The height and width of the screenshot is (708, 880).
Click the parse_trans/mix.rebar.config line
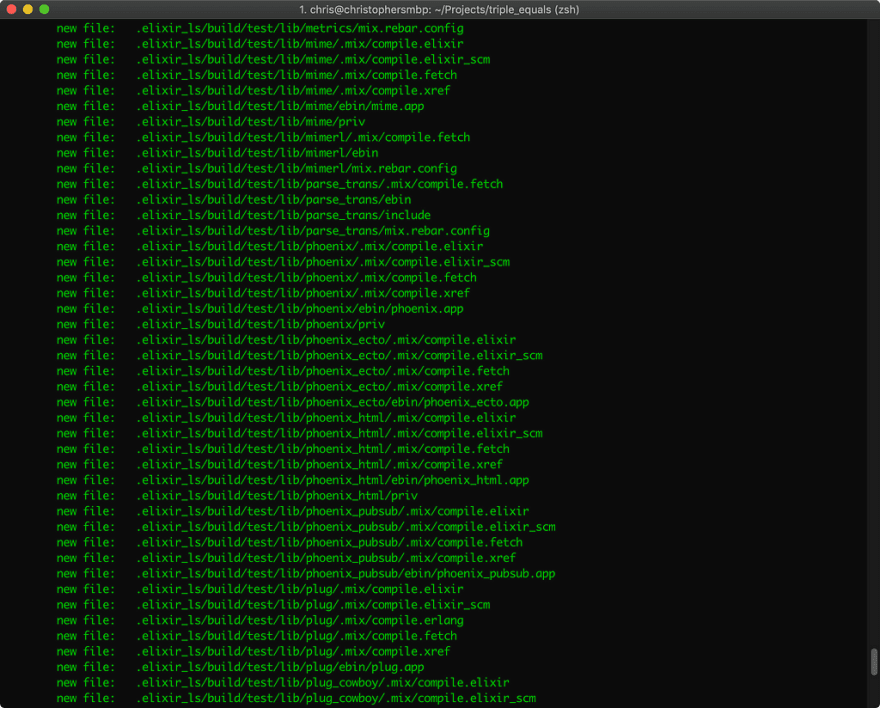(273, 231)
